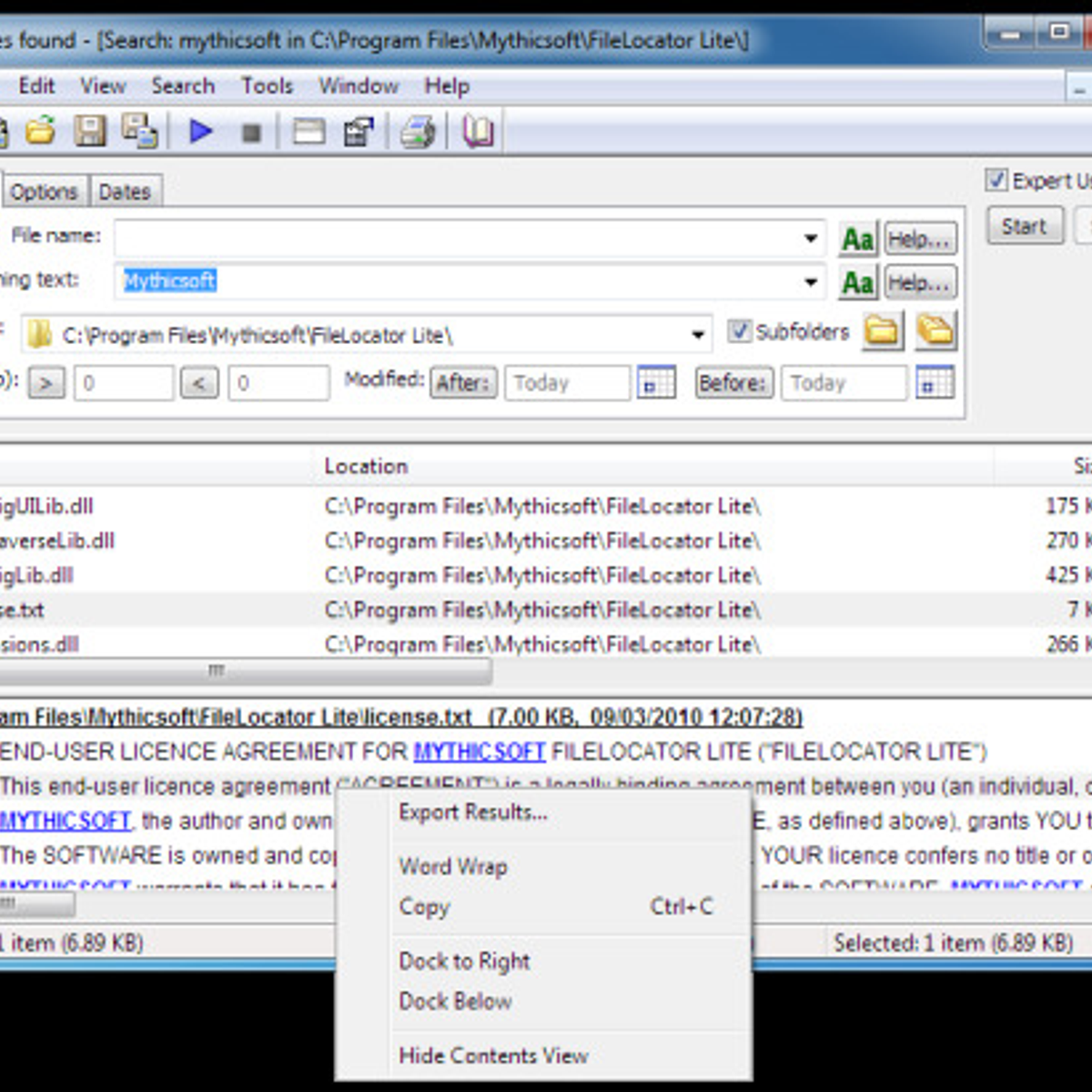Start the search using the blue play toolbar icon
The image size is (1092, 1092).
(199, 131)
